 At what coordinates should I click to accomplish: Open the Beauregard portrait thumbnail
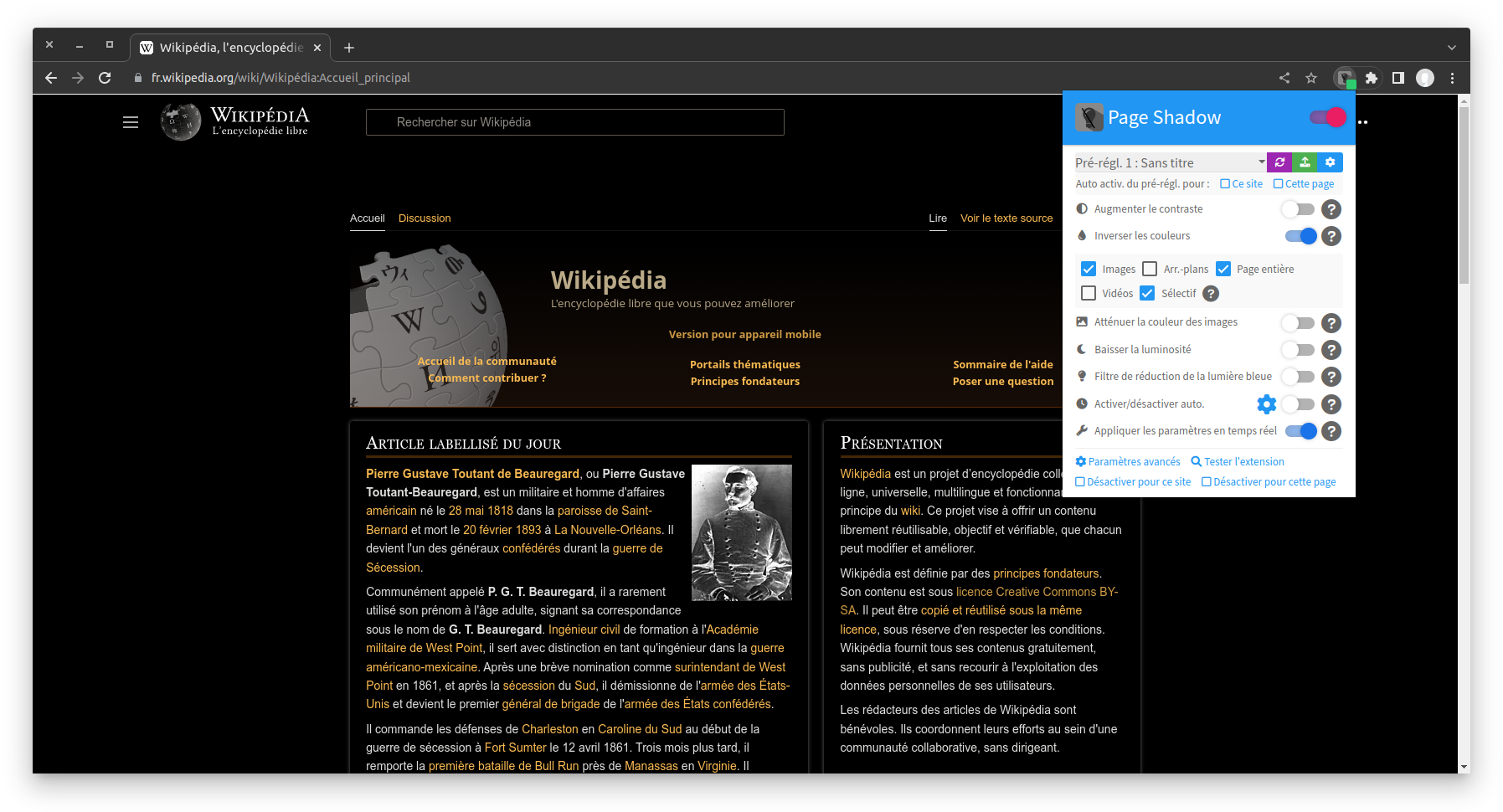point(742,532)
